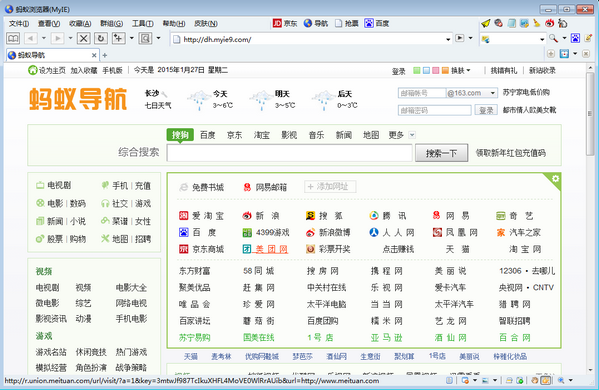Open the search engine box dropdown arrow
Image resolution: width=599 pixels, height=390 pixels.
click(x=542, y=39)
